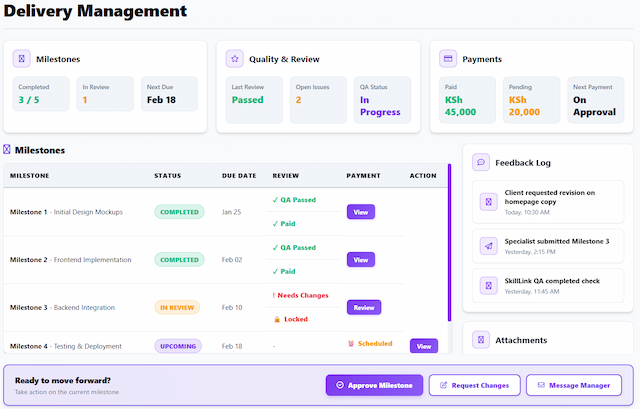
Task: Click the View button for Milestone 2
Action: coord(361,260)
